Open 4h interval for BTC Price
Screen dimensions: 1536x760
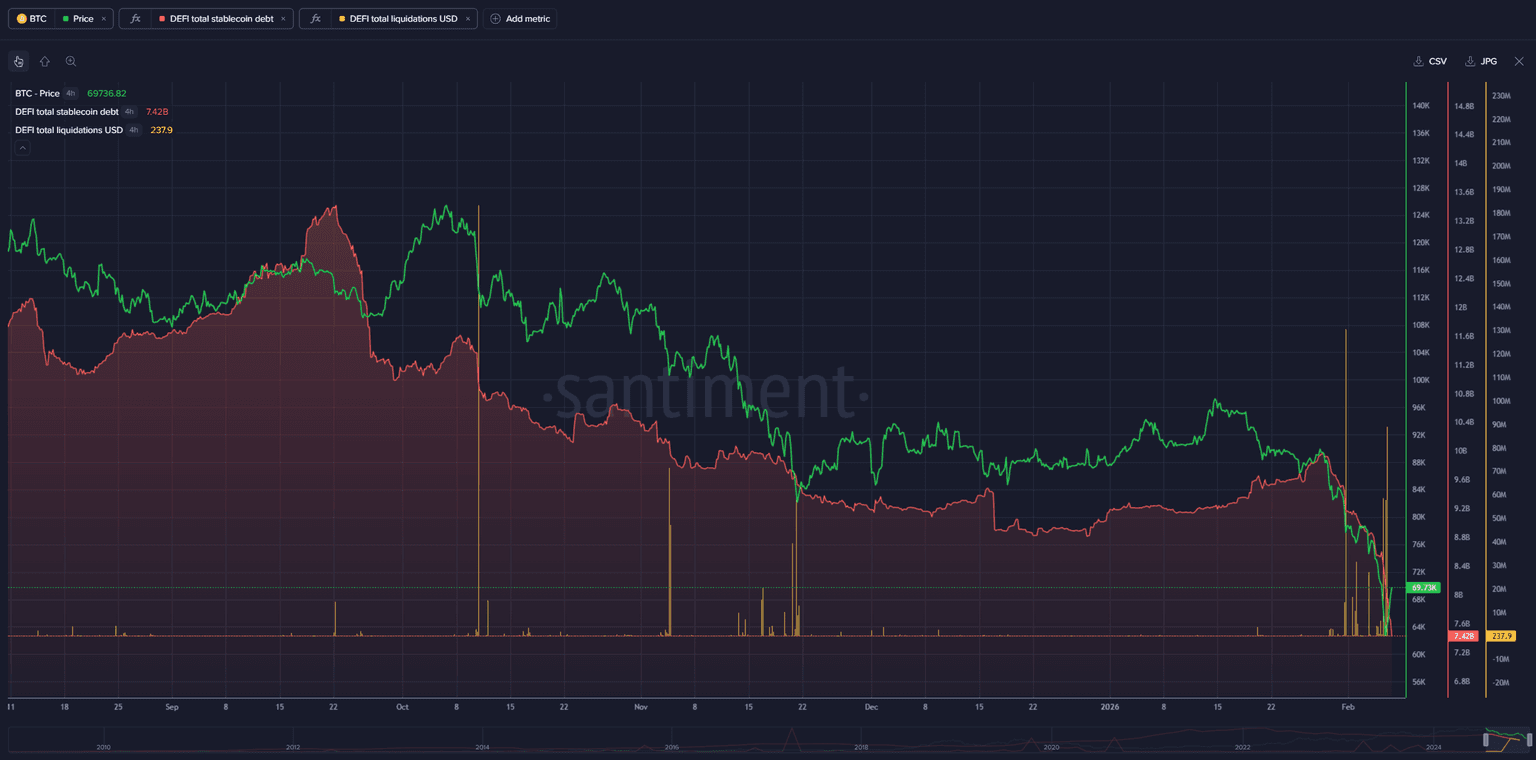point(71,93)
